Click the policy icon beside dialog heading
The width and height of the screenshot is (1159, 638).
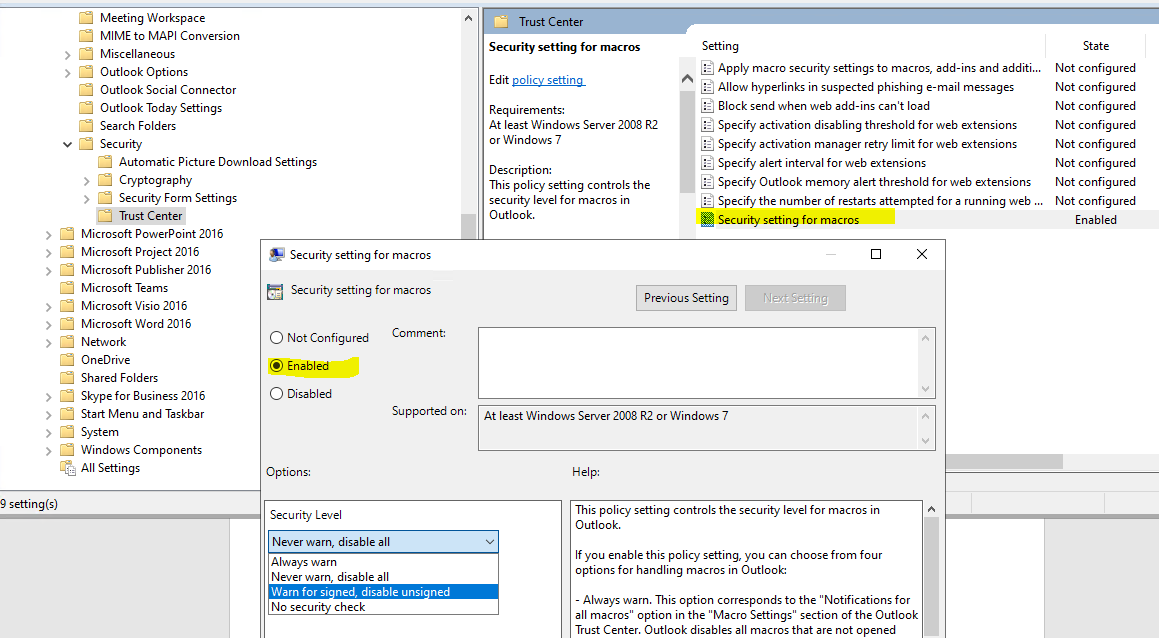pos(275,291)
